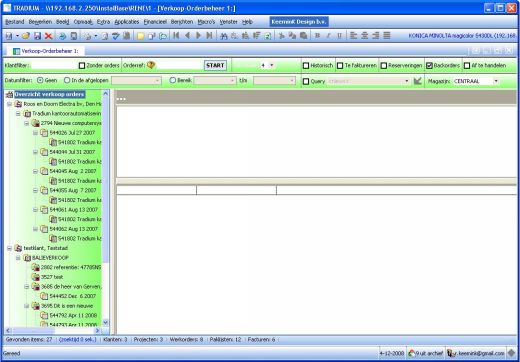The image size is (520, 362).
Task: Click the red X delete icon in toolbar
Action: [48, 36]
